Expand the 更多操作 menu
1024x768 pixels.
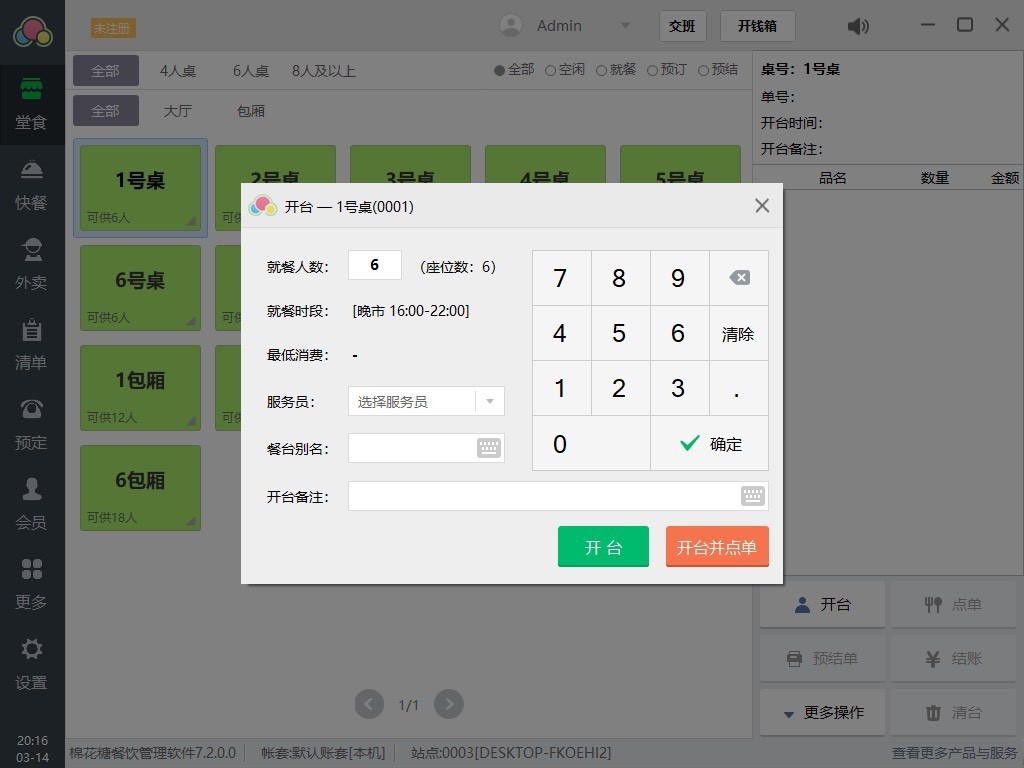point(822,713)
